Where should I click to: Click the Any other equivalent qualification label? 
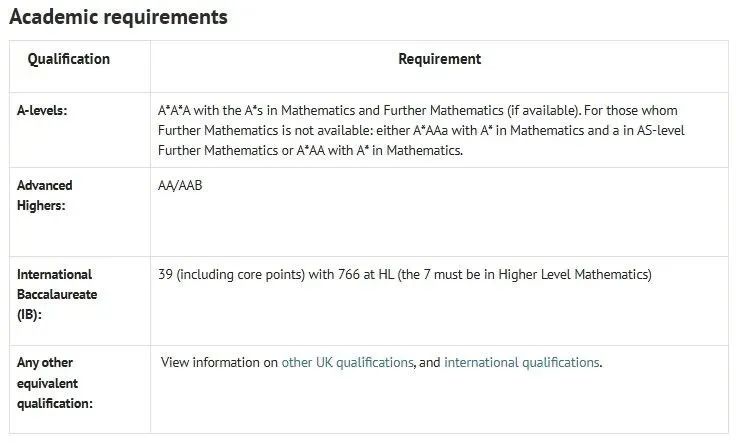pyautogui.click(x=54, y=383)
